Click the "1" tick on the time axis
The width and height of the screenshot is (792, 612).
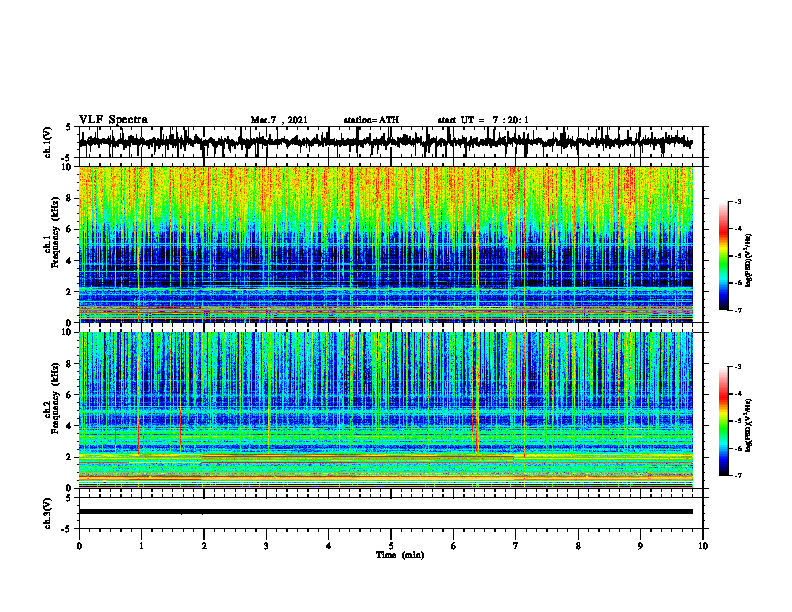click(x=141, y=546)
